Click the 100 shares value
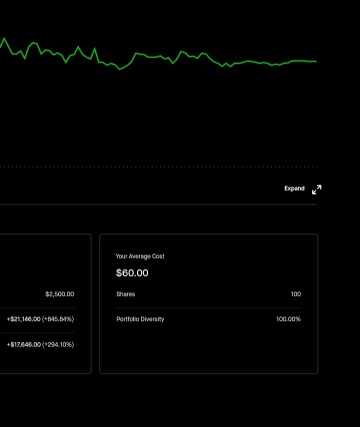The height and width of the screenshot is (427, 360). click(x=296, y=294)
